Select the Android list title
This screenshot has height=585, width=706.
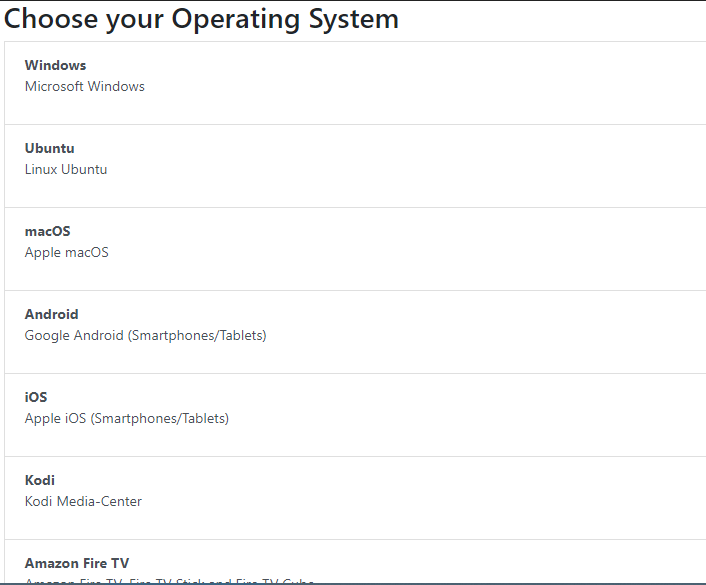52,314
